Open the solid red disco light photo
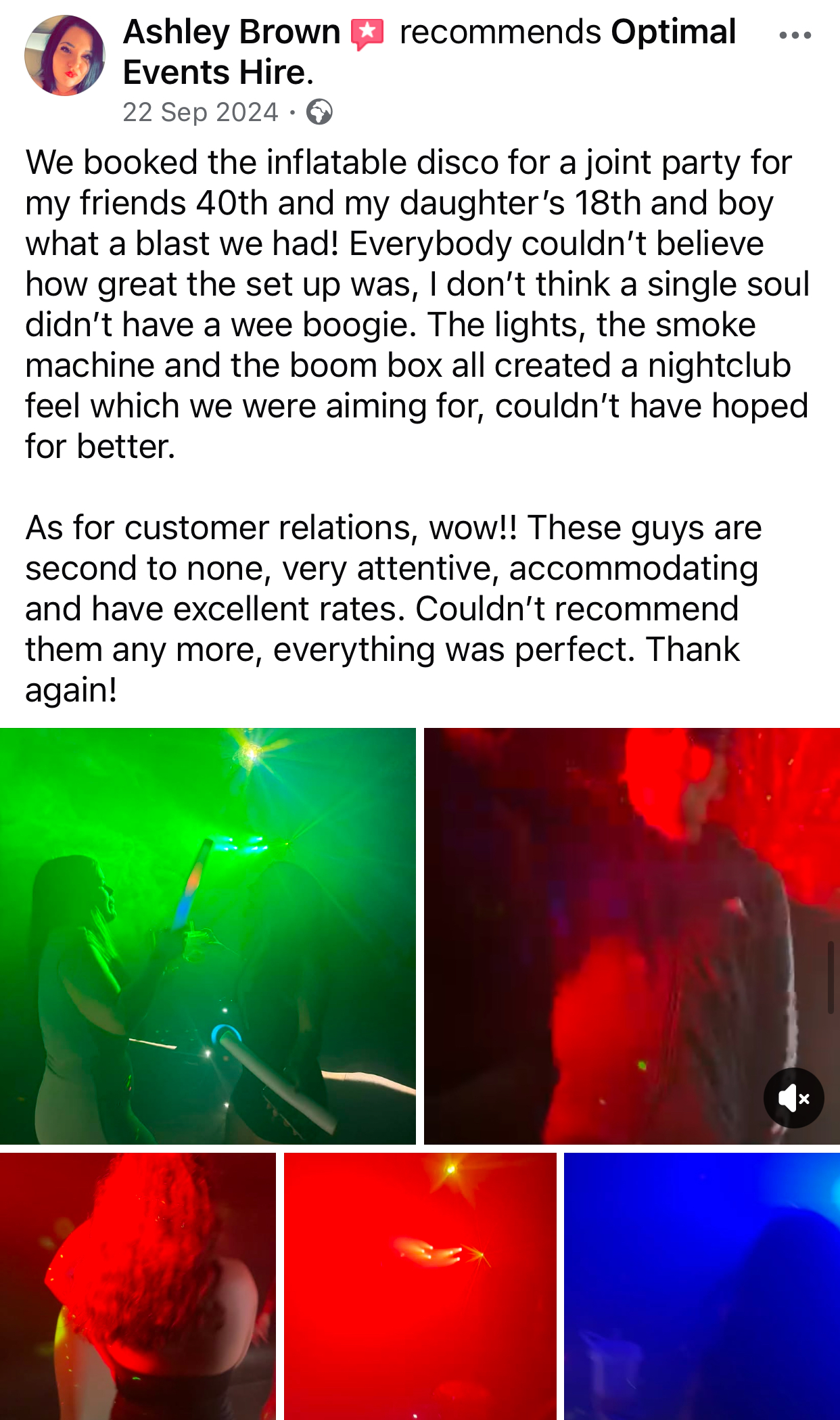840x1420 pixels. pos(420,1286)
